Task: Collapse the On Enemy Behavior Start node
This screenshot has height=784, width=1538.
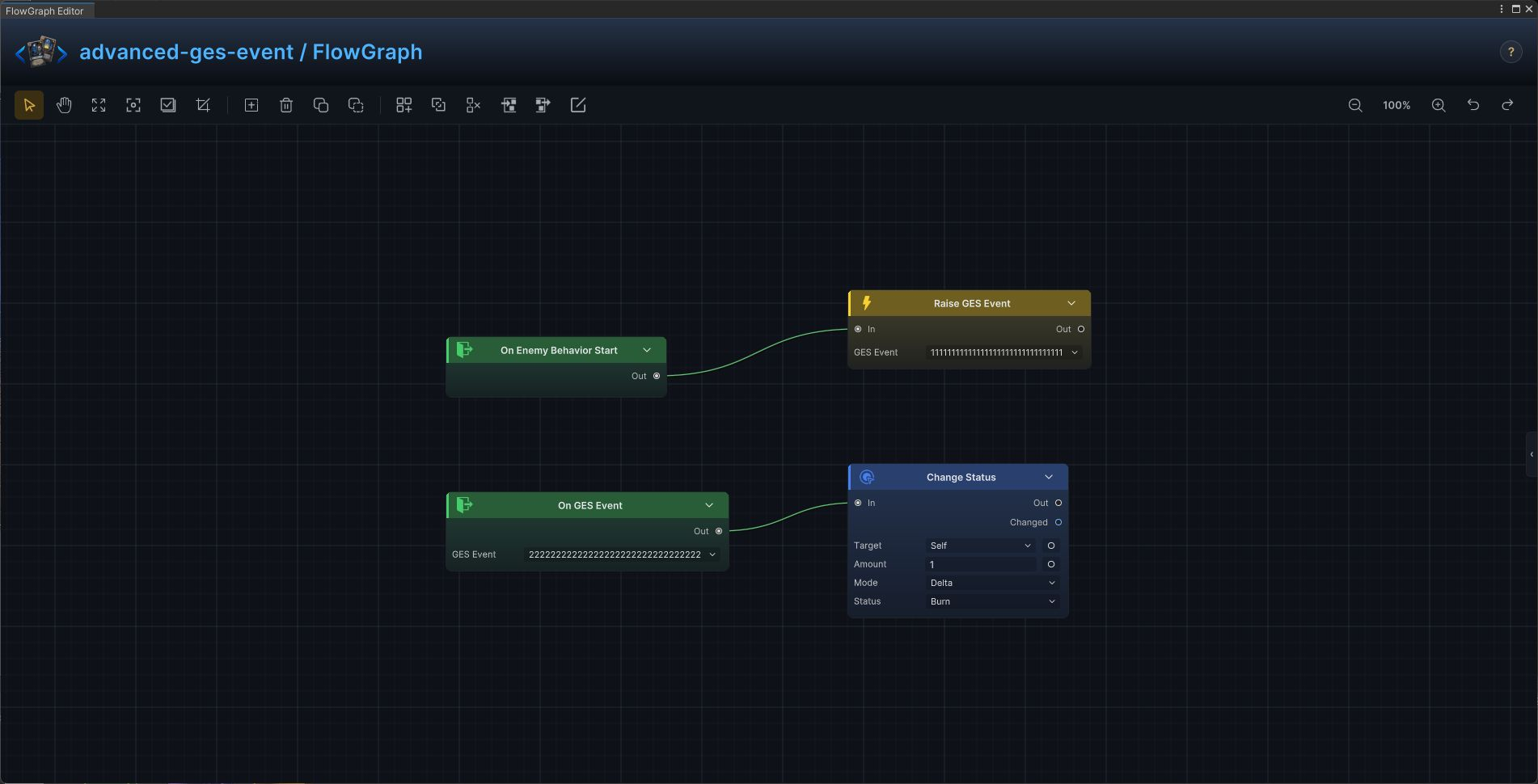Action: tap(647, 350)
